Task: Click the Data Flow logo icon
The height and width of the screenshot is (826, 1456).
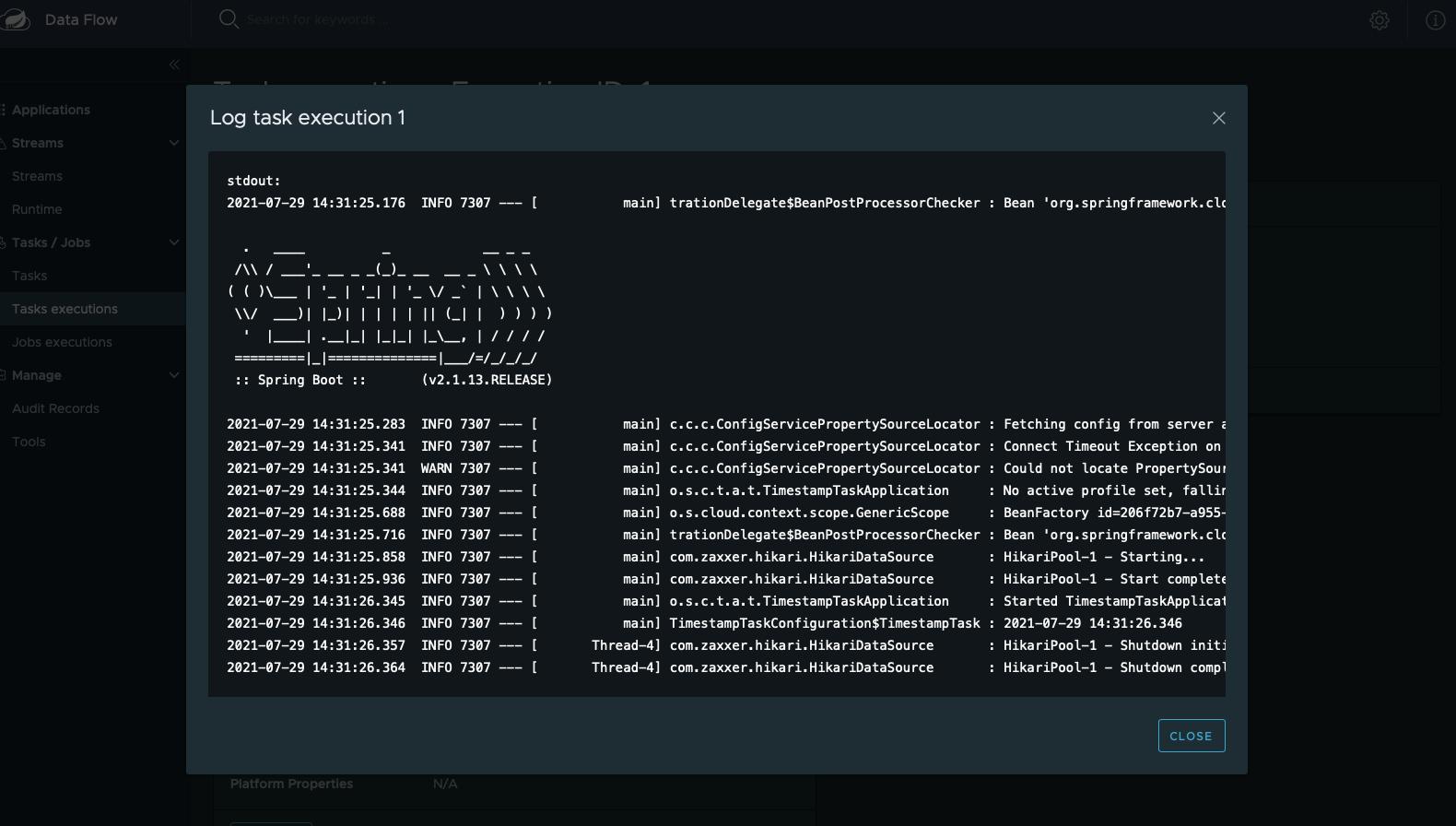Action: coord(15,19)
